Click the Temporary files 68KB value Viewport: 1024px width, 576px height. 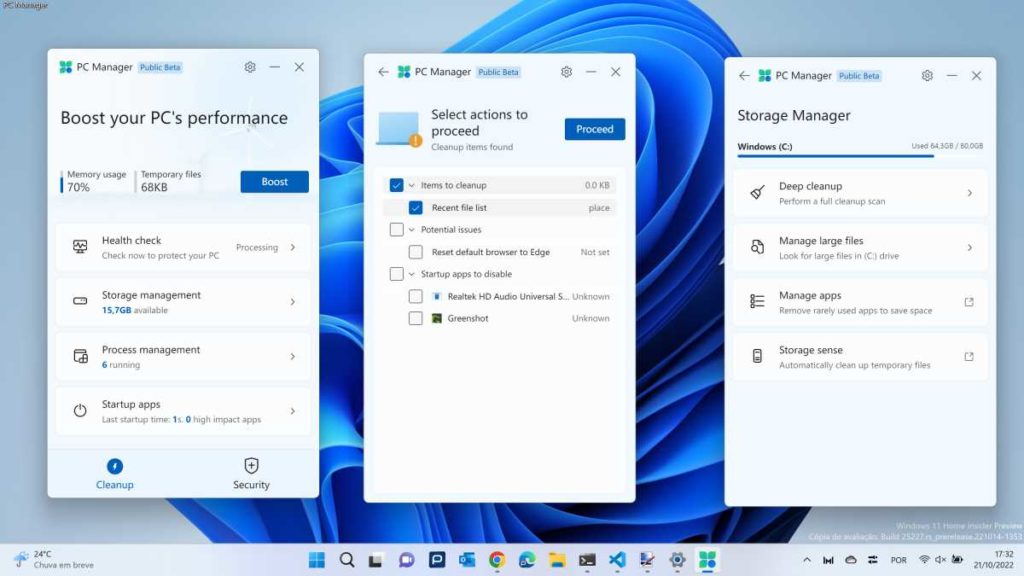[x=154, y=187]
